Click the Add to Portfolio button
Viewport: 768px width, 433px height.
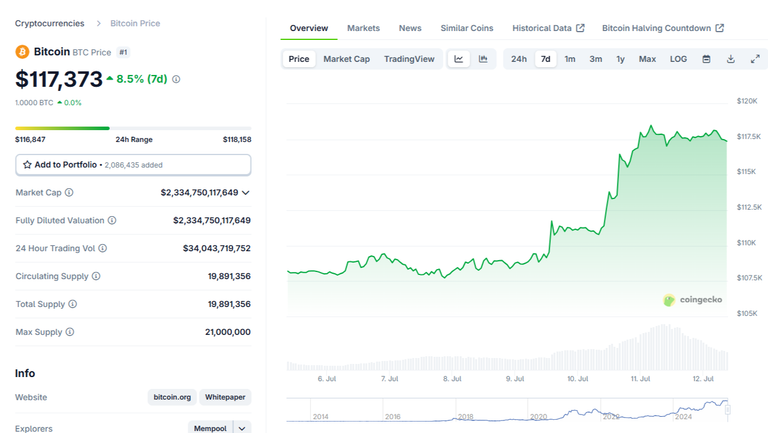pyautogui.click(x=133, y=165)
